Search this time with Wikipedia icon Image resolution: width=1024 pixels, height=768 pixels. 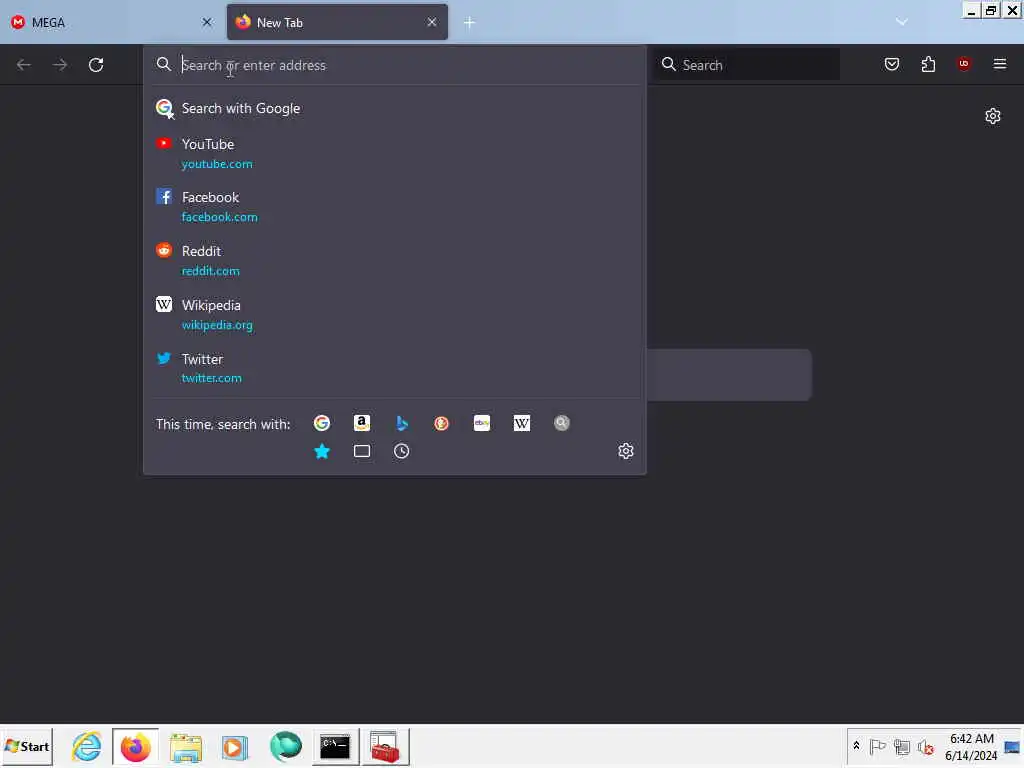pos(522,423)
